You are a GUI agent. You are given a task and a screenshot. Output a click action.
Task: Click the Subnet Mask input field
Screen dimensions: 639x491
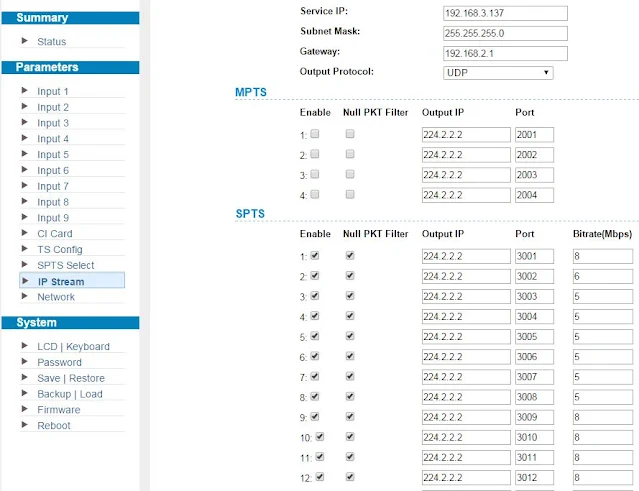pyautogui.click(x=505, y=33)
